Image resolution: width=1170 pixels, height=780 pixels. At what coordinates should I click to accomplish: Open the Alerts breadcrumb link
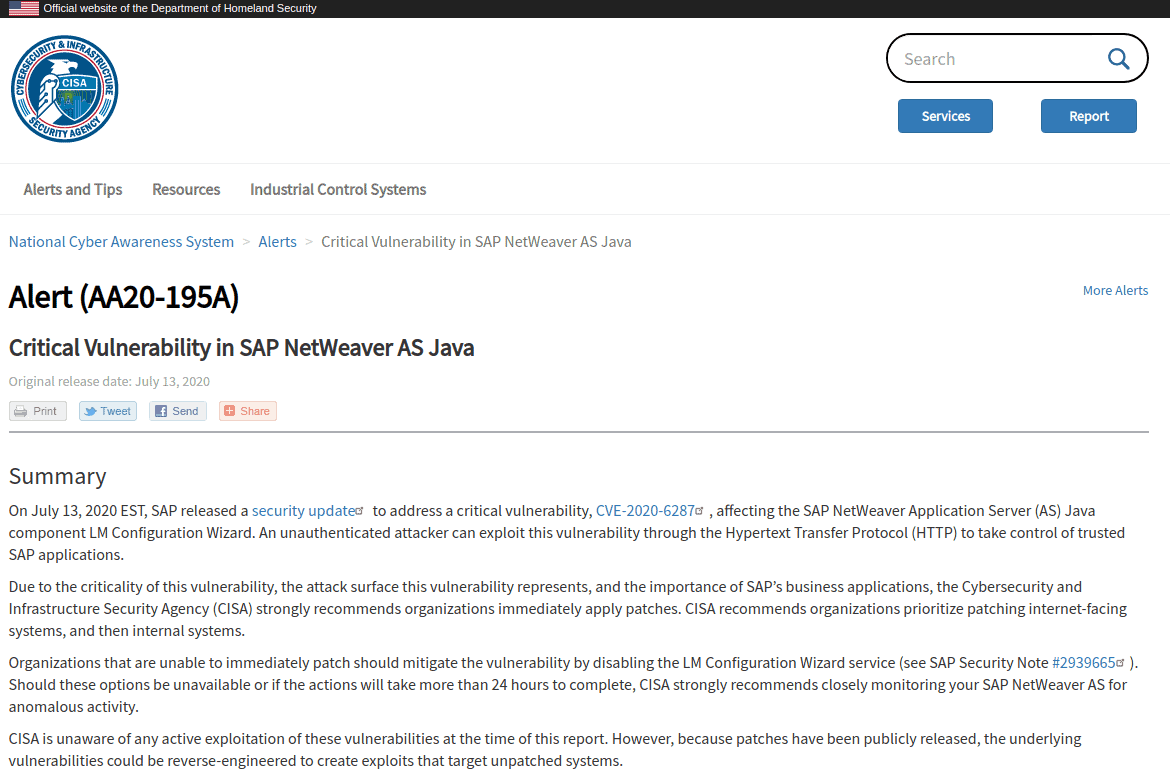[277, 241]
